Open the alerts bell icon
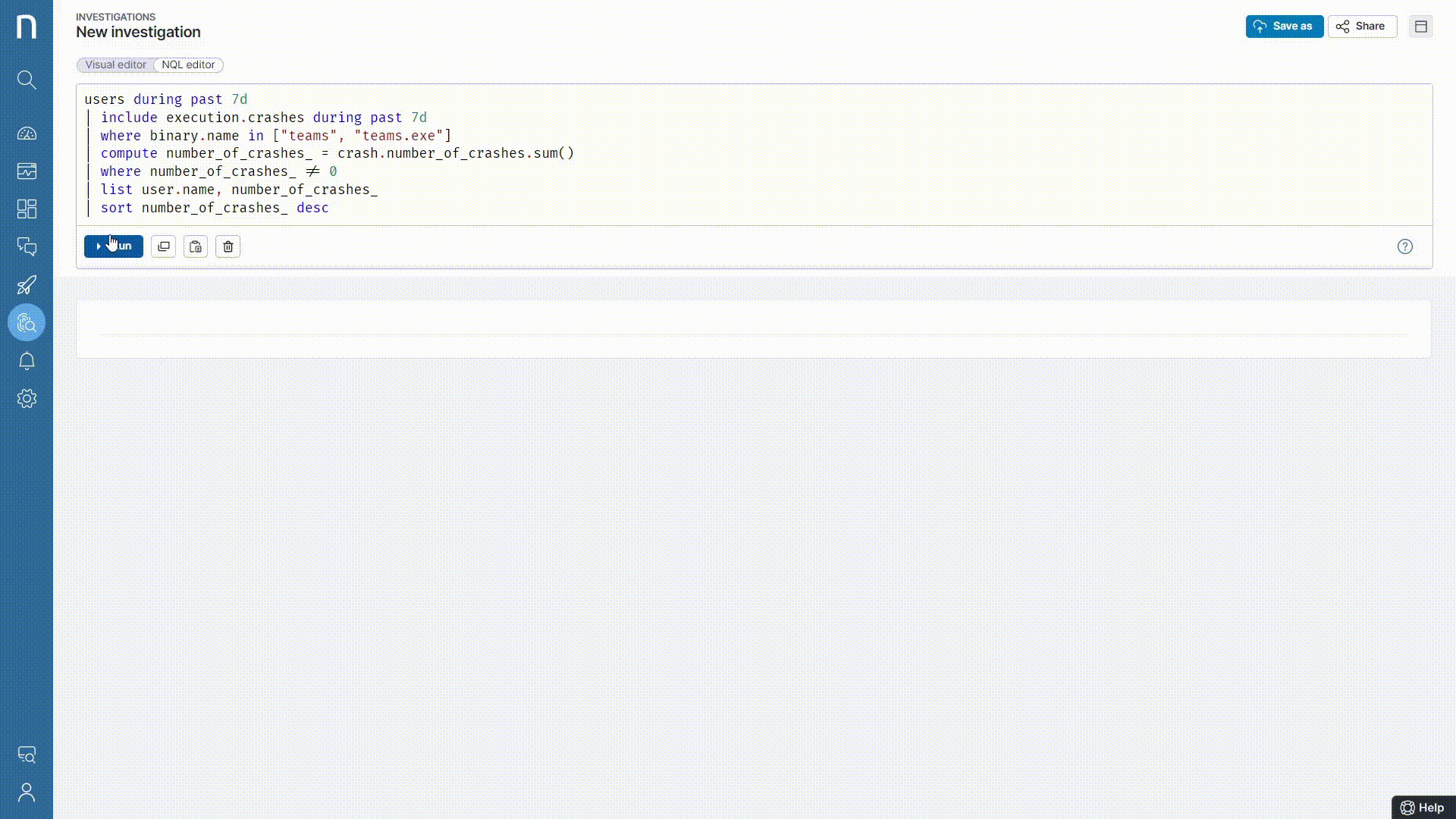Viewport: 1456px width, 819px height. click(27, 361)
